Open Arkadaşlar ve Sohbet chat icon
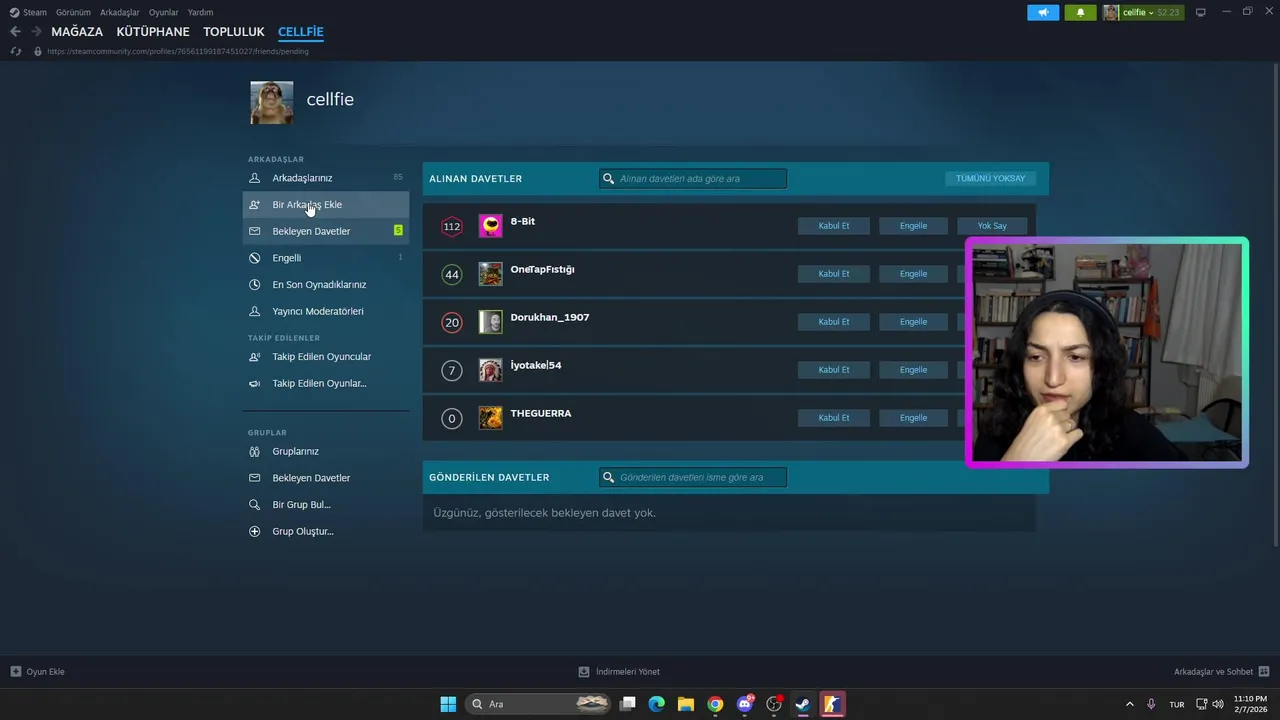This screenshot has width=1280, height=720. [1264, 672]
